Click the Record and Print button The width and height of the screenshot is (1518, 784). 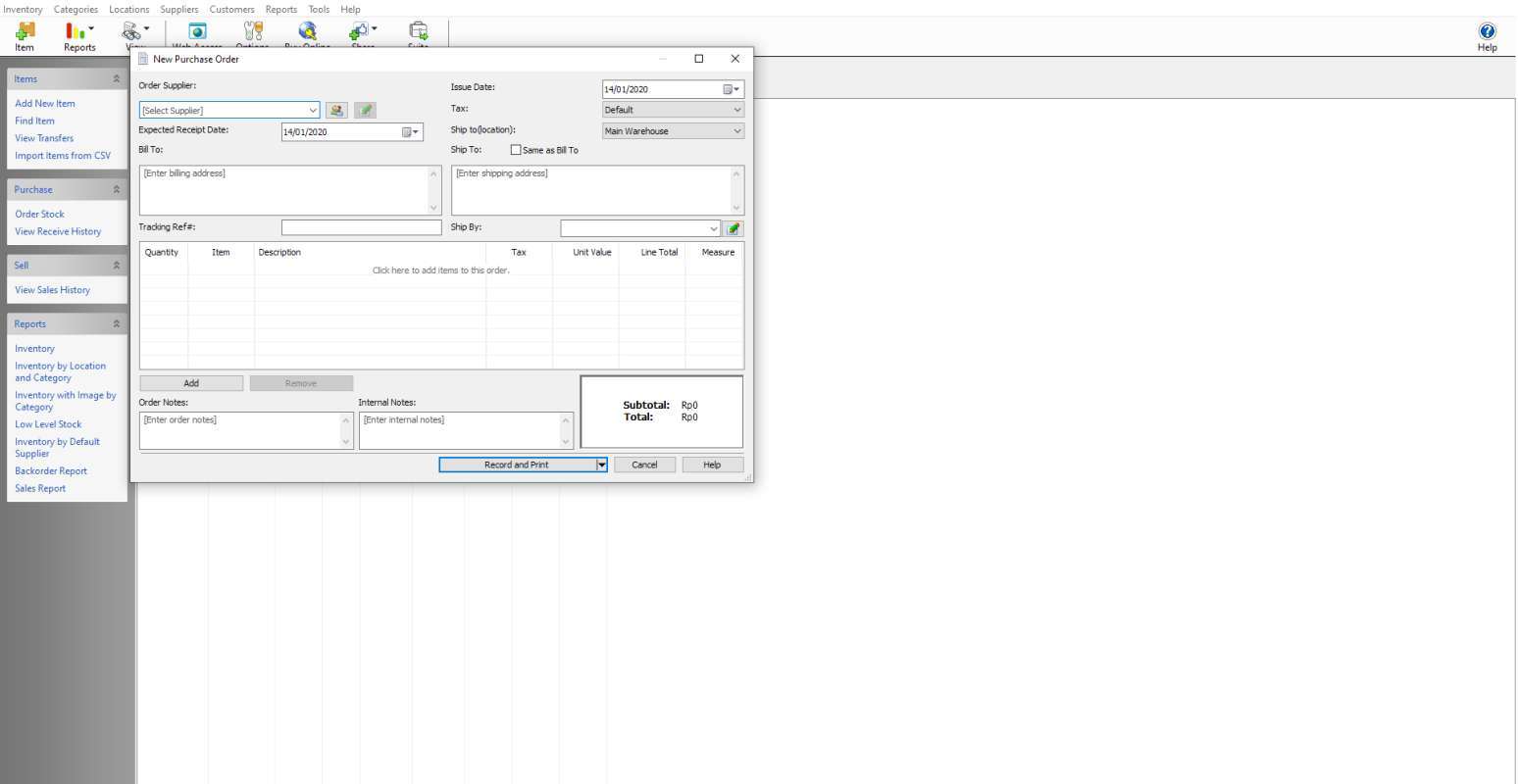[x=517, y=465]
